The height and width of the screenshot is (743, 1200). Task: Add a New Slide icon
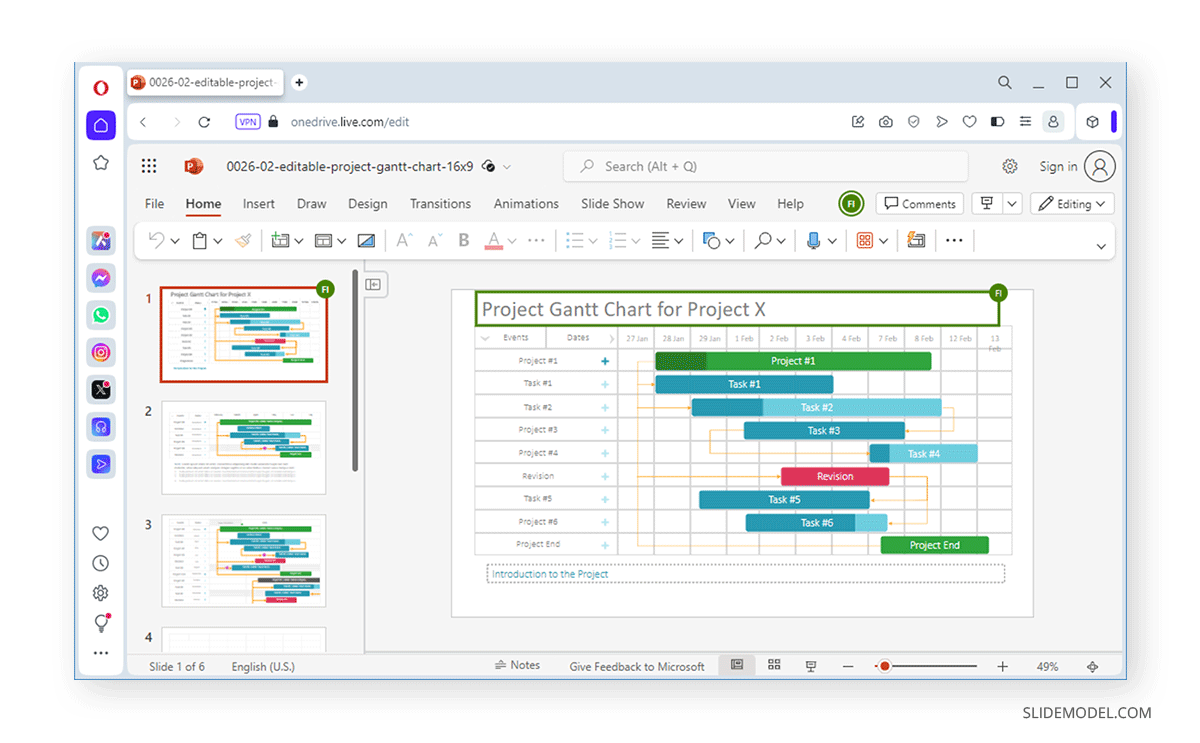pyautogui.click(x=280, y=241)
